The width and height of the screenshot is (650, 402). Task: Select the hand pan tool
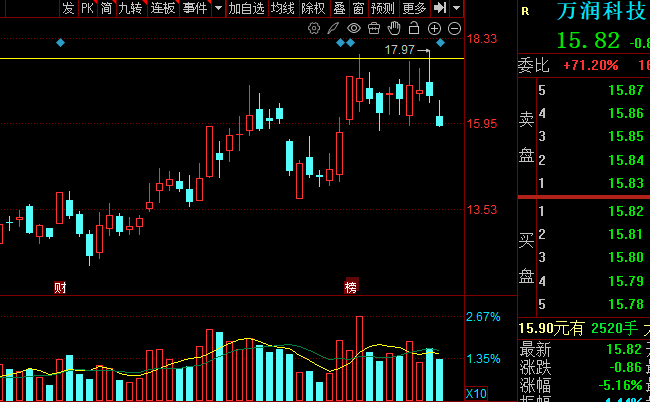pos(394,28)
